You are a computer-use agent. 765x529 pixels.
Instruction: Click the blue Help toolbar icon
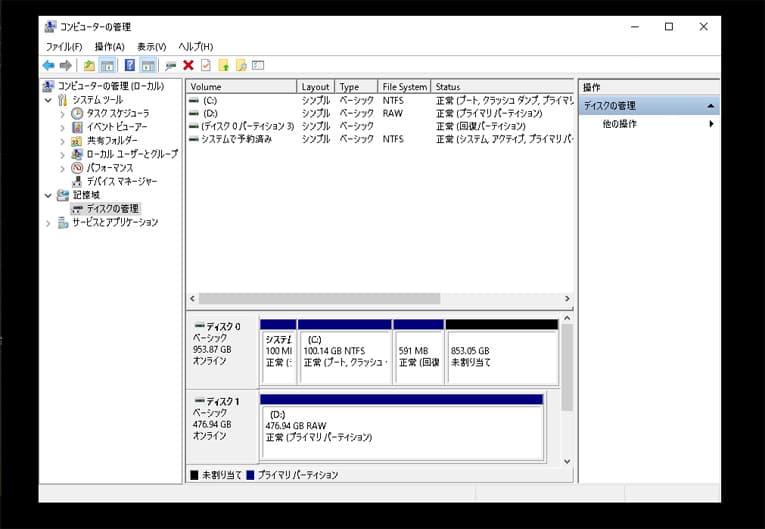coord(130,66)
